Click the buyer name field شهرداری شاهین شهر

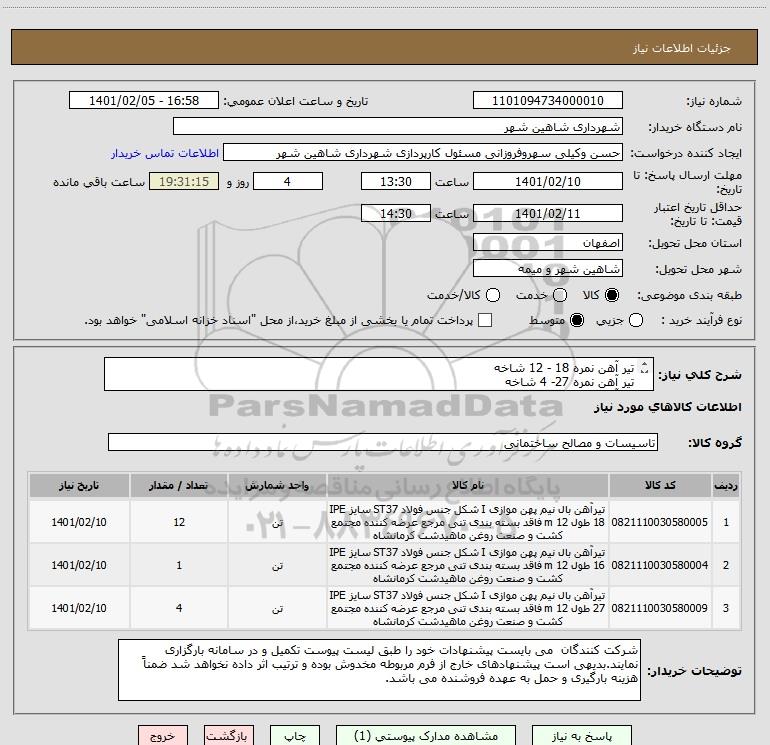tap(398, 127)
